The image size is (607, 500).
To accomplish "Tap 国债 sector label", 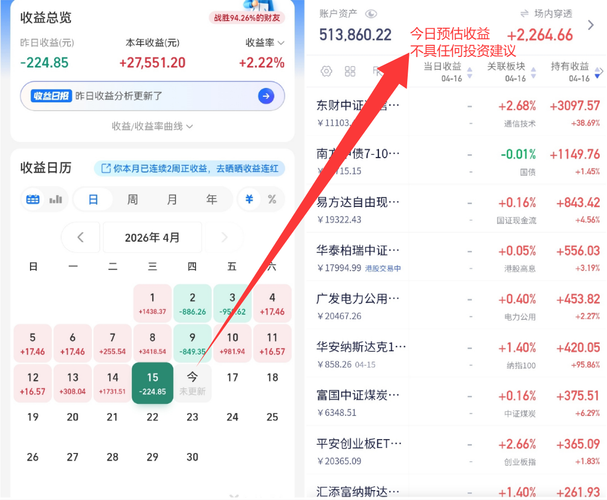I will point(528,172).
